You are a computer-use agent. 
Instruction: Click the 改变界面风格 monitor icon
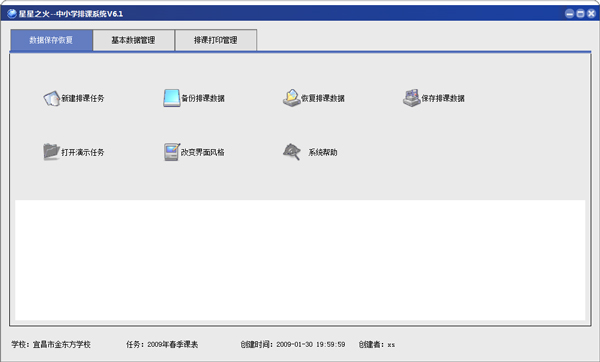click(172, 152)
